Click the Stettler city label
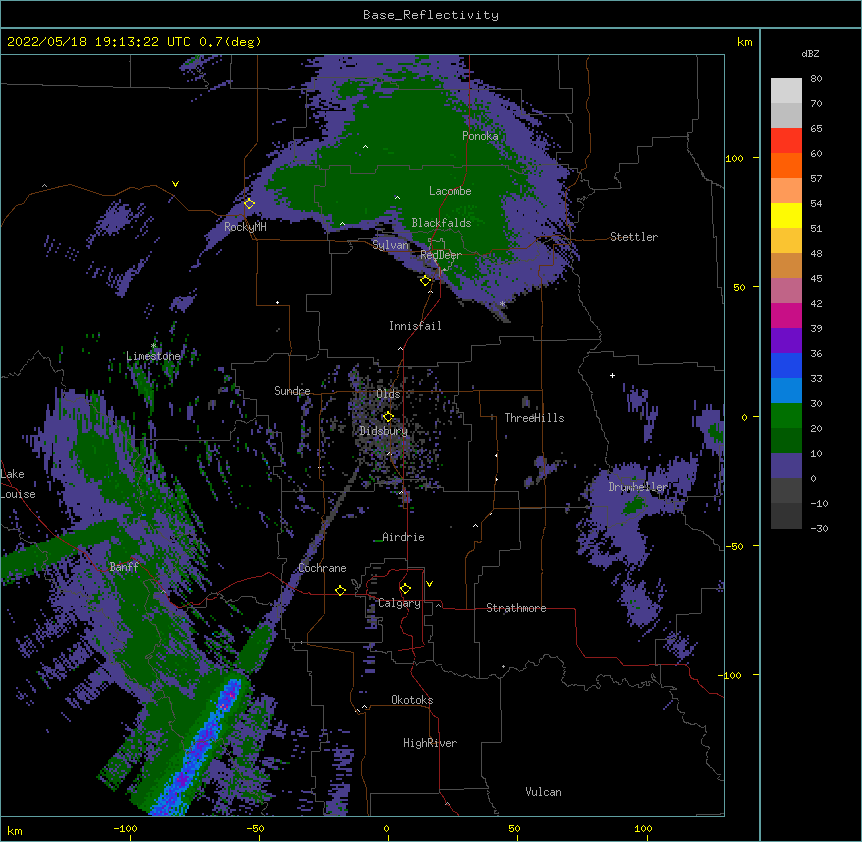The width and height of the screenshot is (862, 842). [634, 237]
